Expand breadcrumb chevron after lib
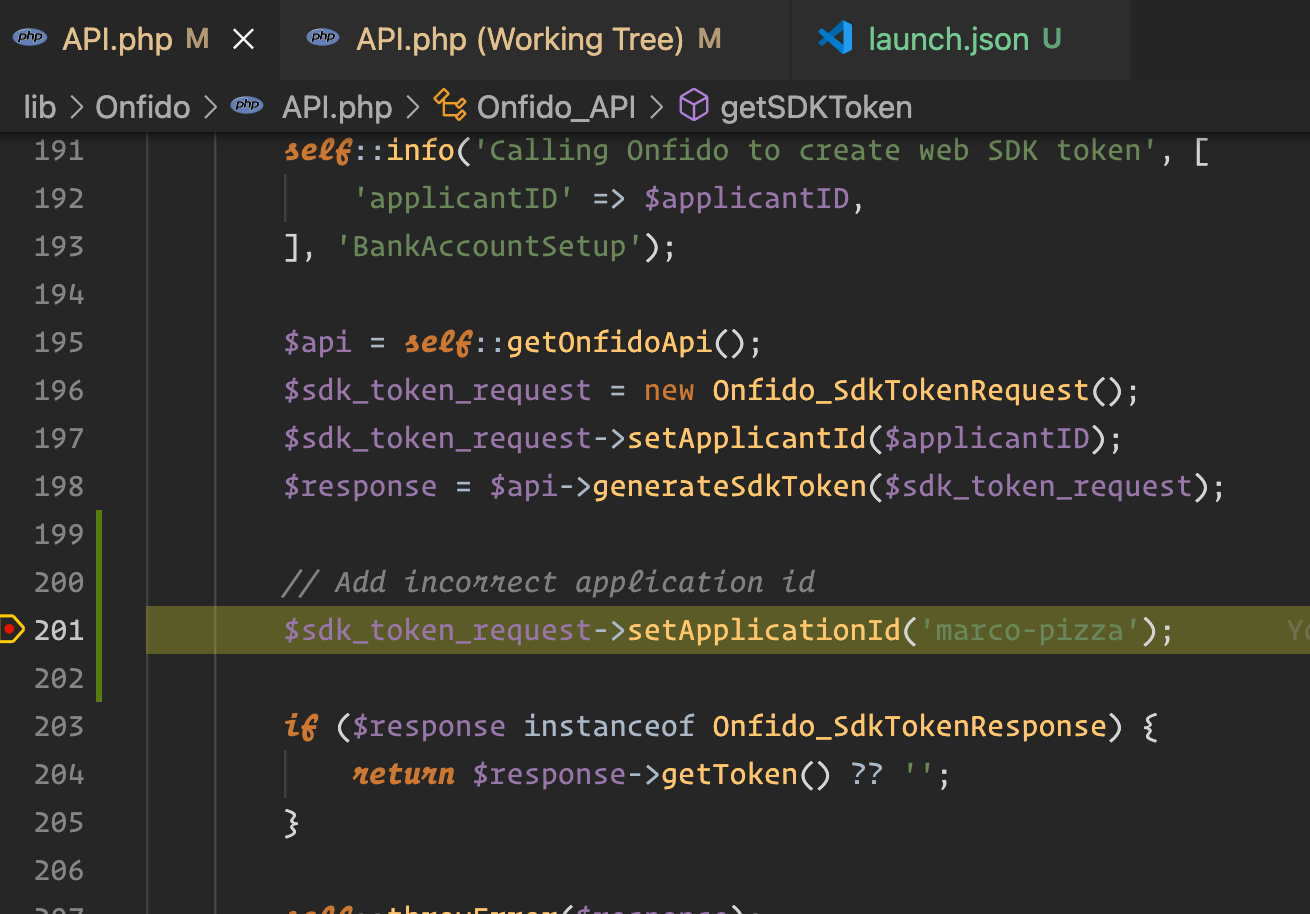 [76, 107]
